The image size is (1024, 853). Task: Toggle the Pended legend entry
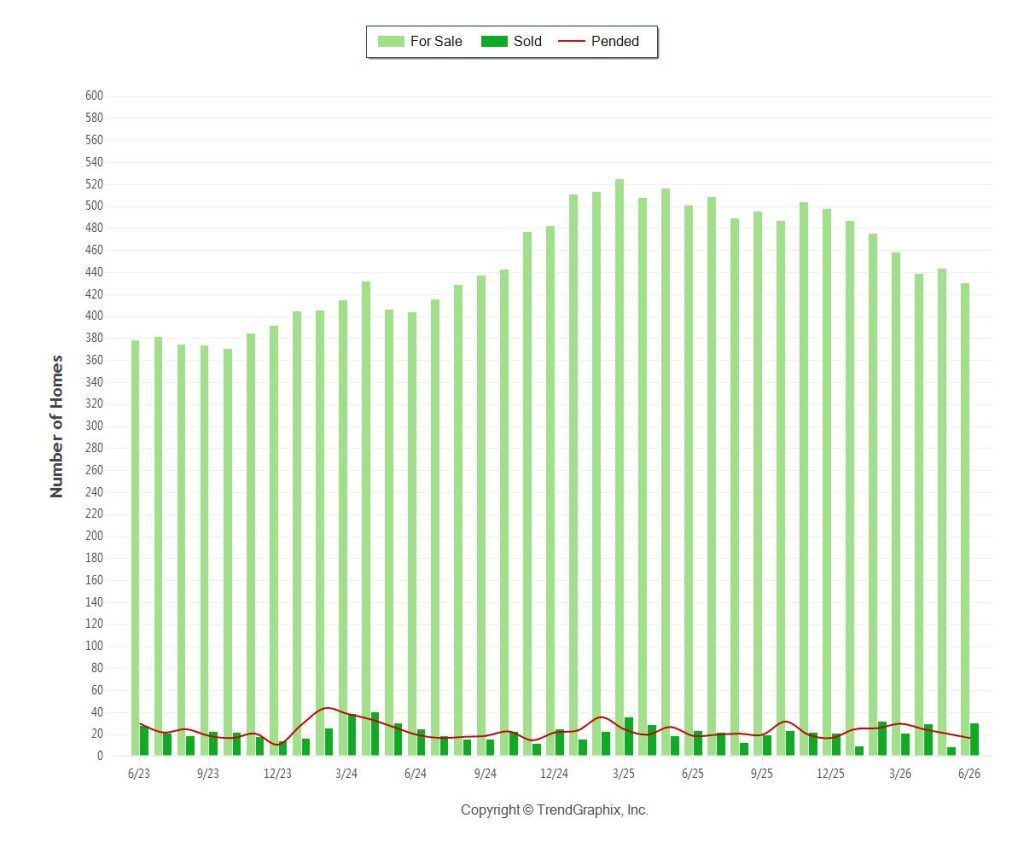[x=599, y=41]
